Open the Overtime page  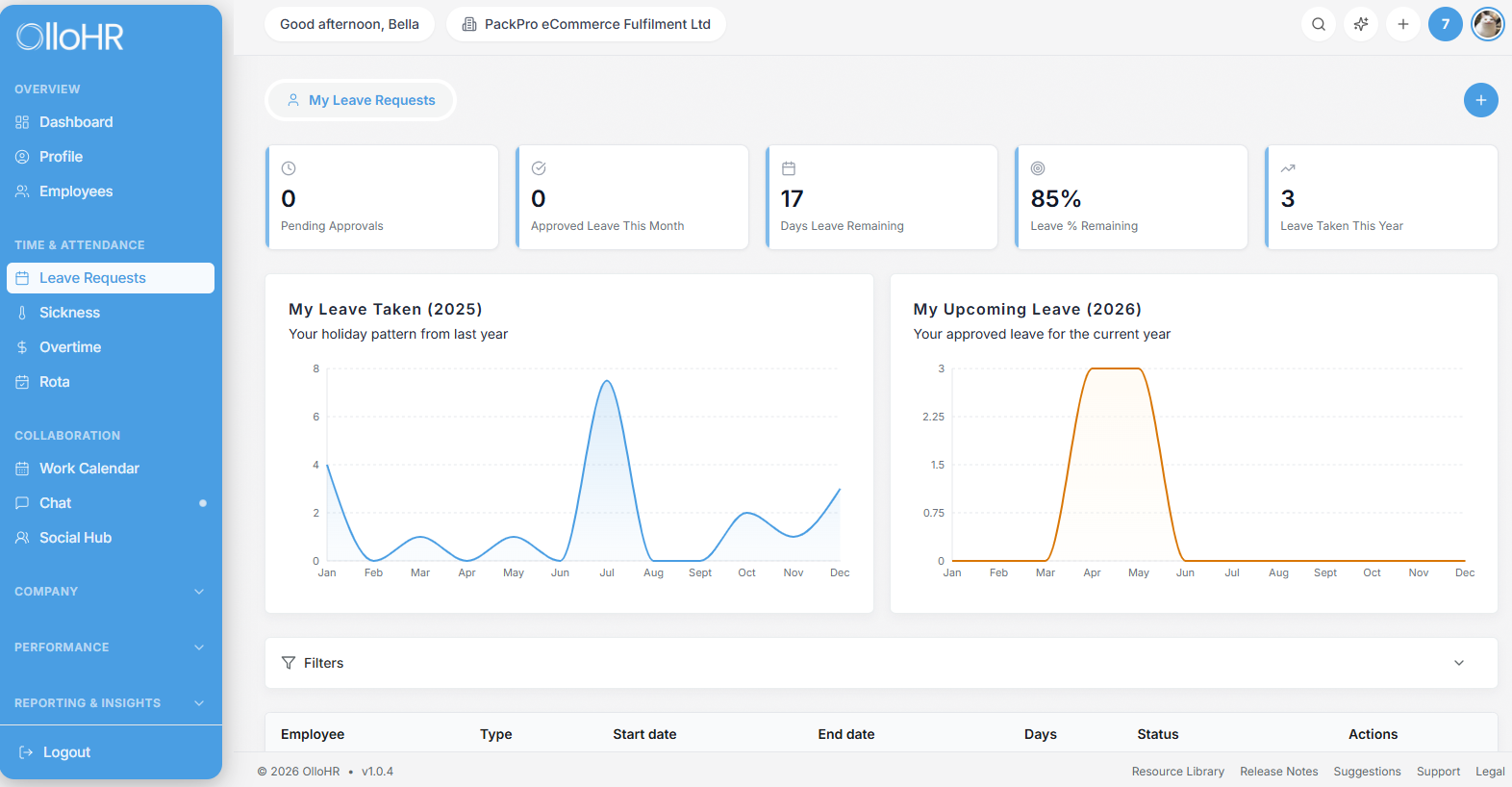tap(70, 347)
